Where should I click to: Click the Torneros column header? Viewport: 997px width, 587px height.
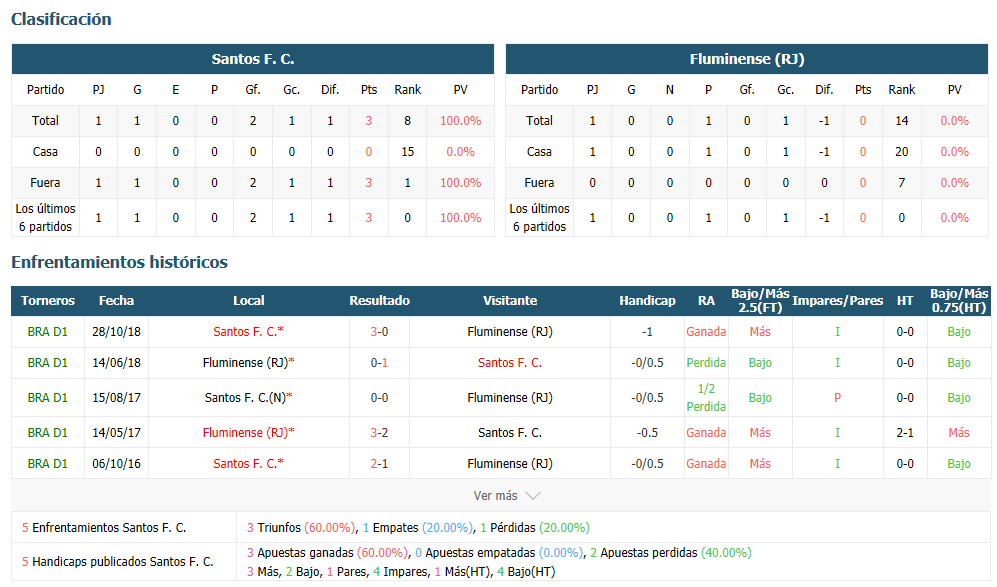pos(48,301)
